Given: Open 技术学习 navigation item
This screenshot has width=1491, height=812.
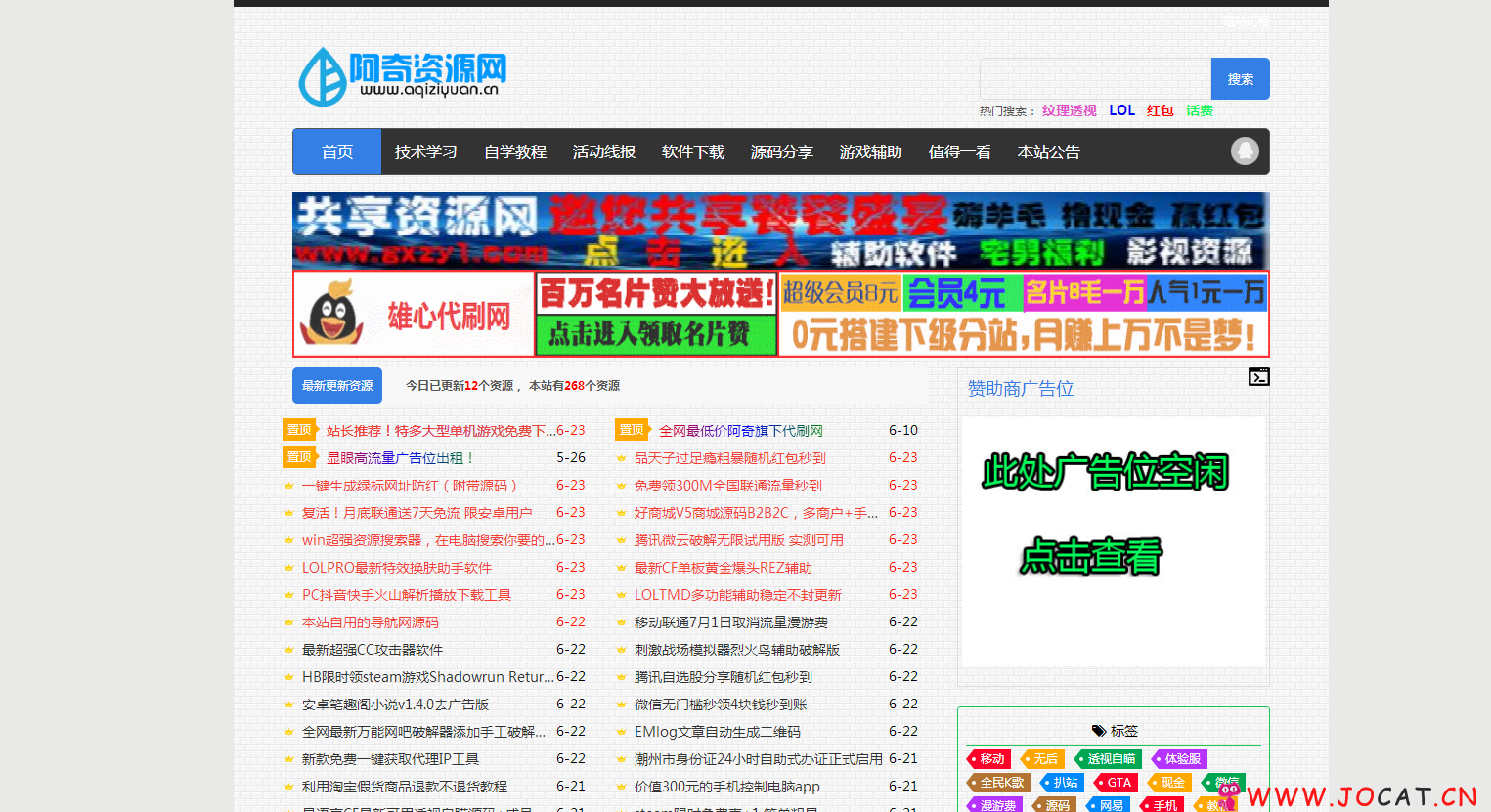Looking at the screenshot, I should (x=426, y=151).
